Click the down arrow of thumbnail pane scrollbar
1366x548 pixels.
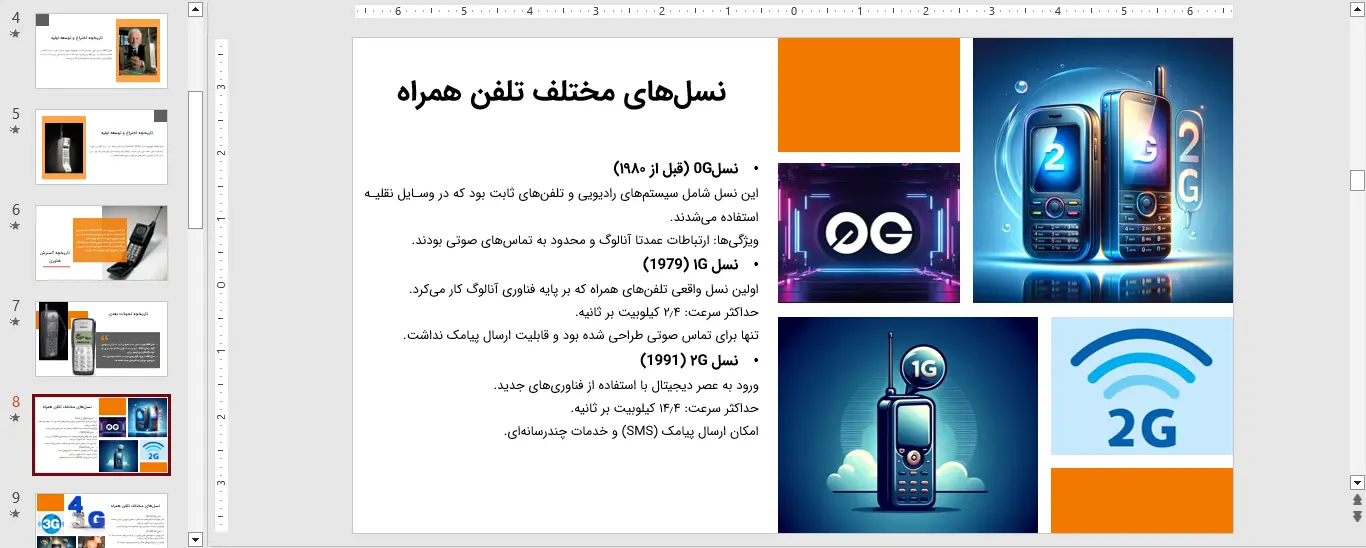click(x=196, y=539)
